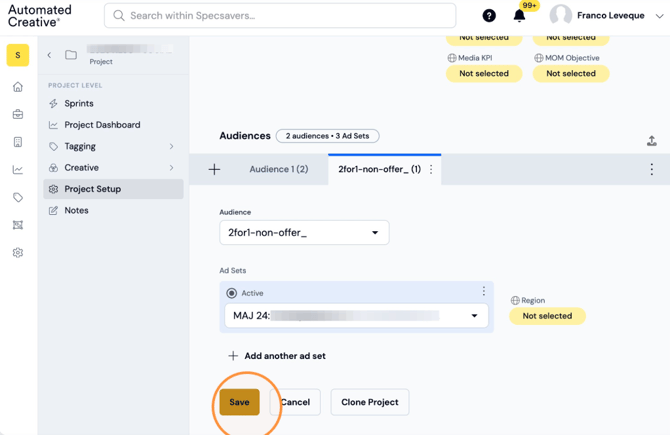Open the chart analytics icon in sidebar
The width and height of the screenshot is (670, 435).
[x=18, y=170]
